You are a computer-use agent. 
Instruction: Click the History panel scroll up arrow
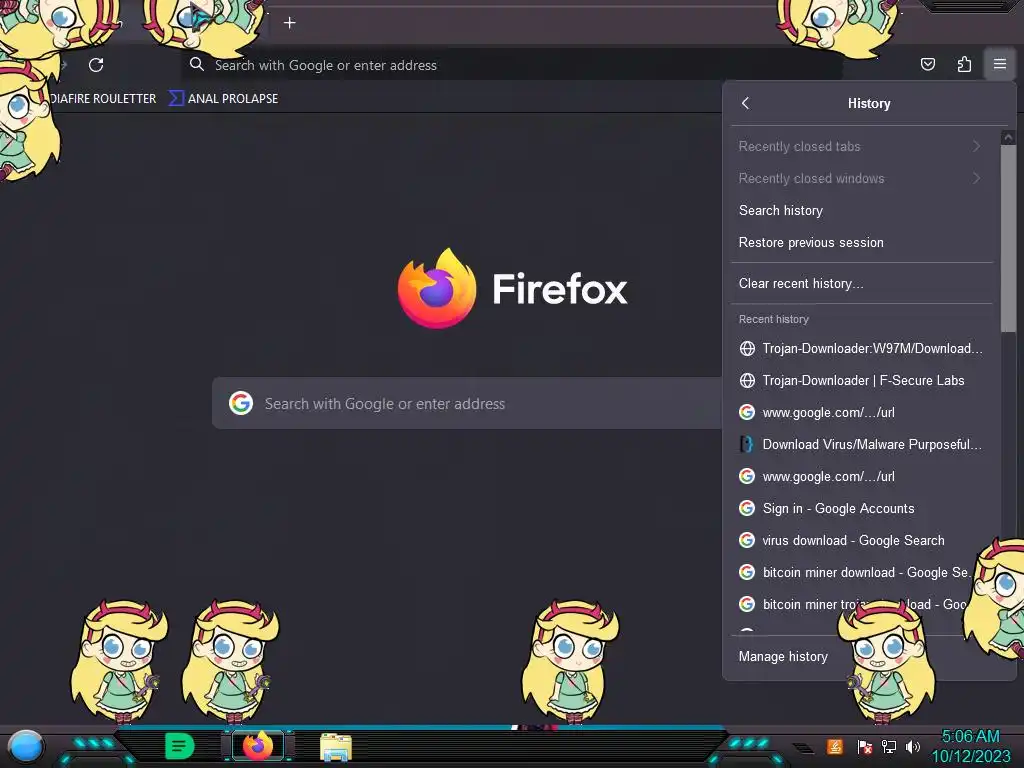[1008, 137]
